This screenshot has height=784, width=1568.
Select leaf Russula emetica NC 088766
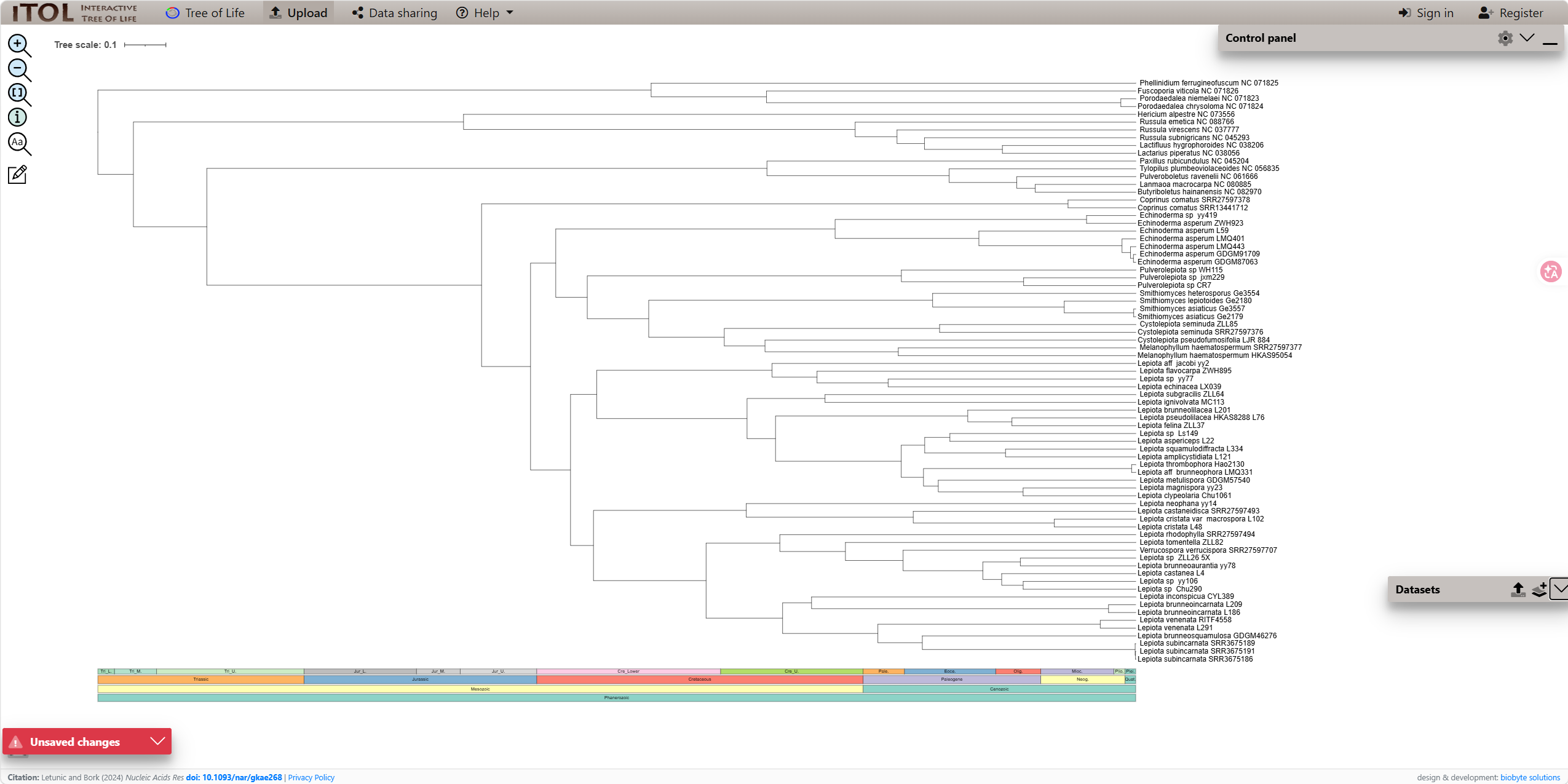point(1186,122)
